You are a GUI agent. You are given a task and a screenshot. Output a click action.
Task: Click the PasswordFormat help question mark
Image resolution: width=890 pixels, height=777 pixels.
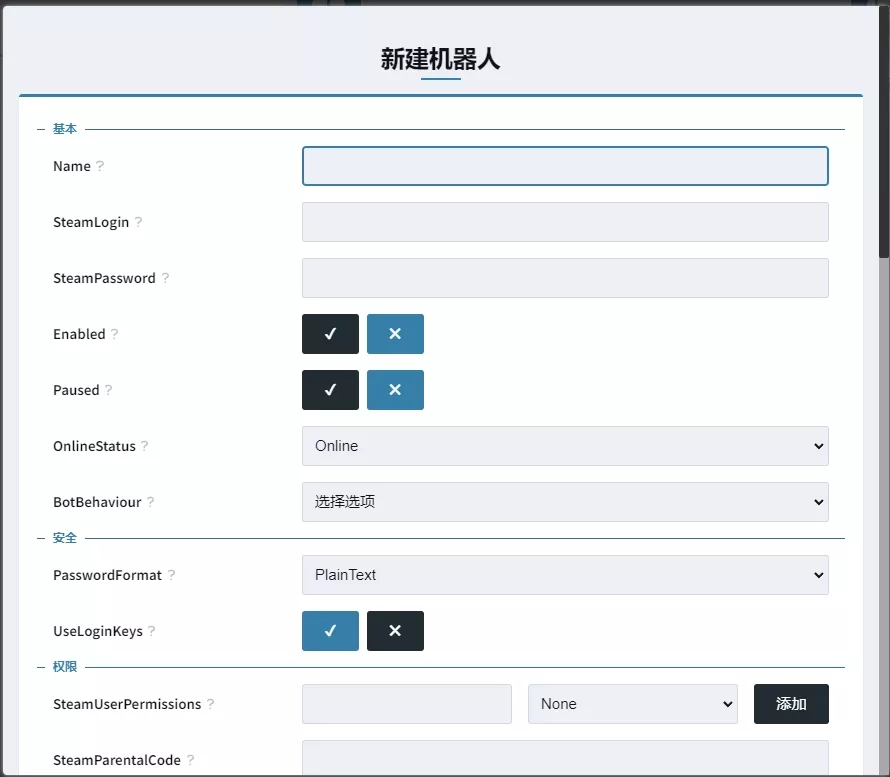pyautogui.click(x=171, y=576)
